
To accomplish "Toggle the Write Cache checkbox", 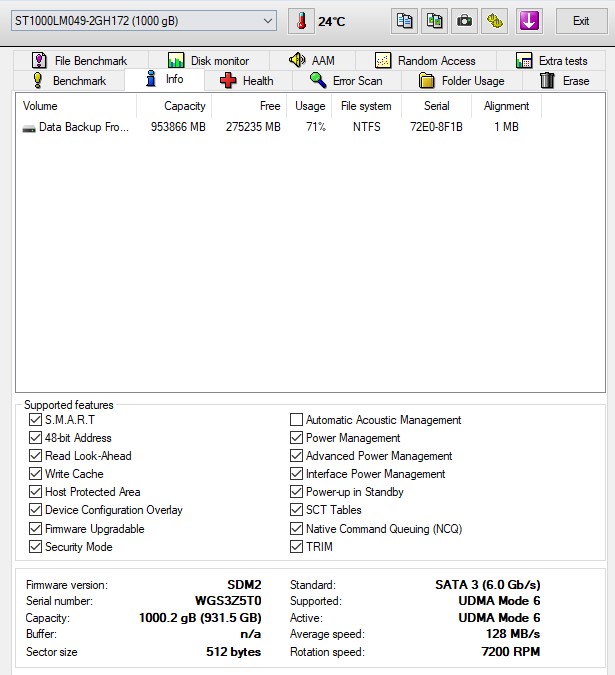I will point(35,474).
